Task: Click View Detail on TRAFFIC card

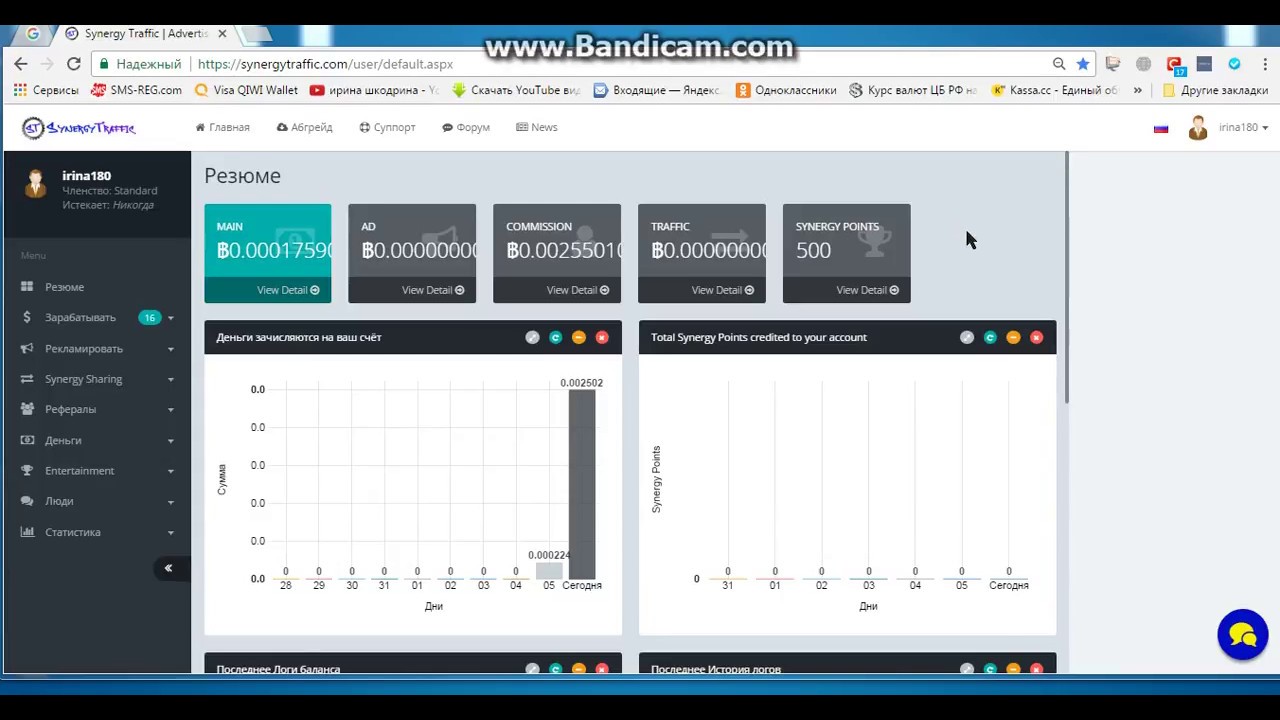Action: click(723, 290)
